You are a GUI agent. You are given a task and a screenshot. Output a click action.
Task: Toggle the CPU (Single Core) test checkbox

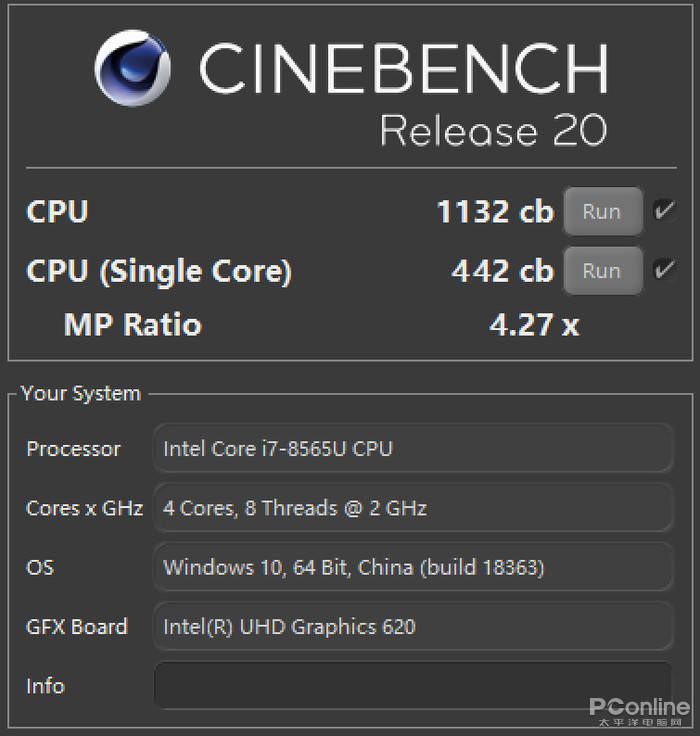coord(663,270)
